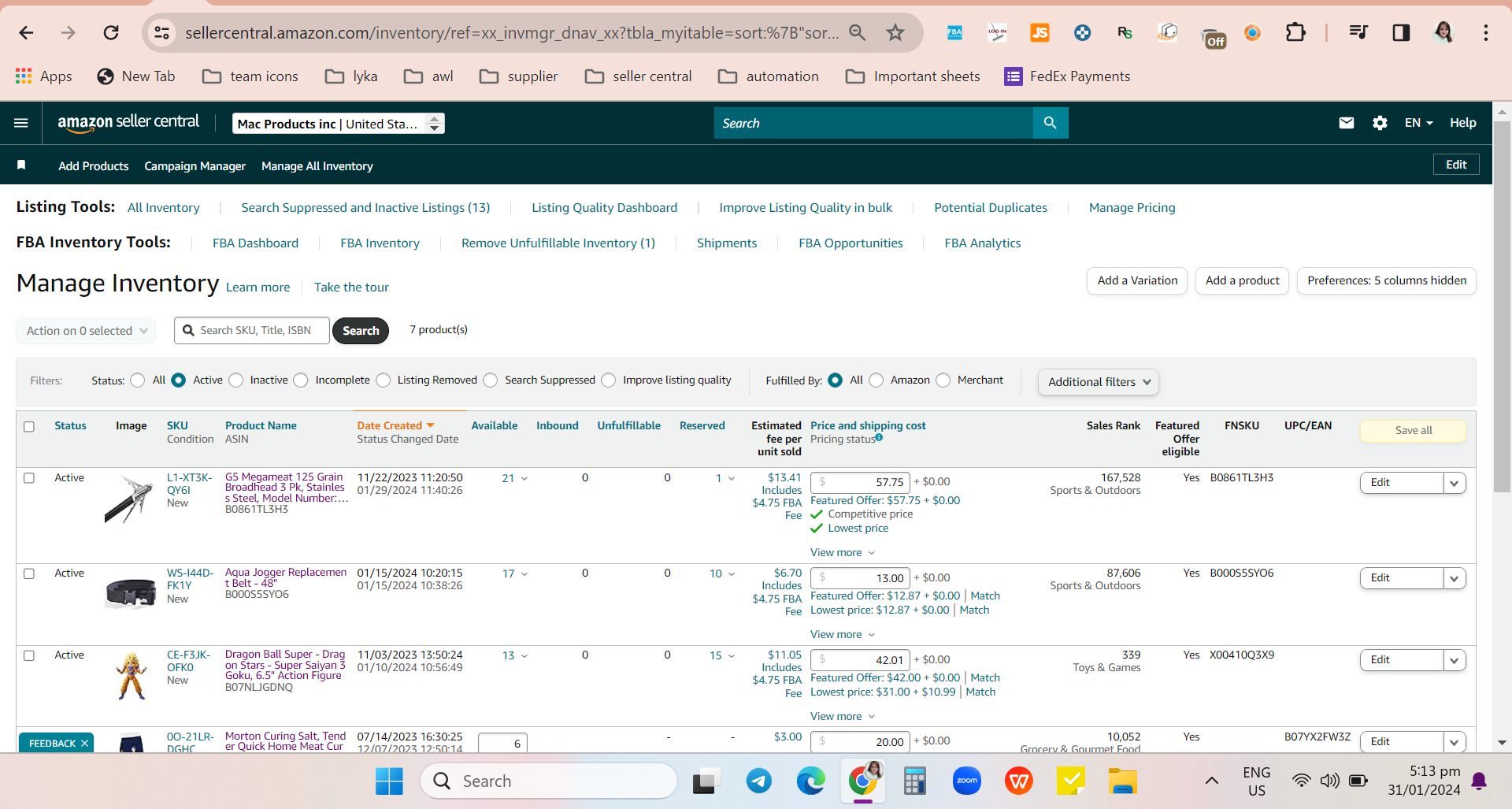
Task: Open Edit dropdown arrow for Aqua Jogger belt row
Action: (x=1455, y=578)
